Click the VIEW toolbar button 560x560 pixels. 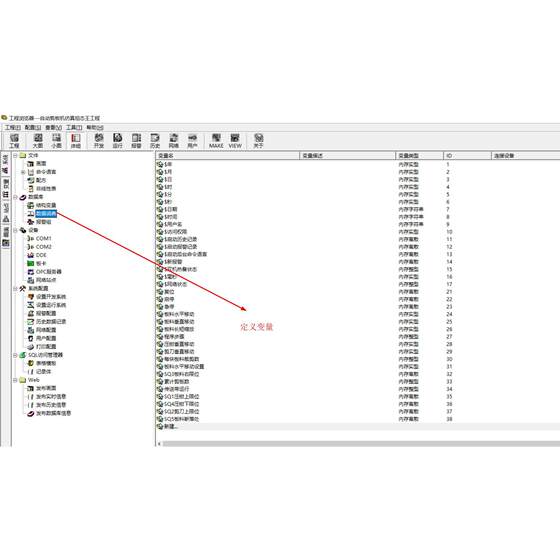click(x=235, y=141)
